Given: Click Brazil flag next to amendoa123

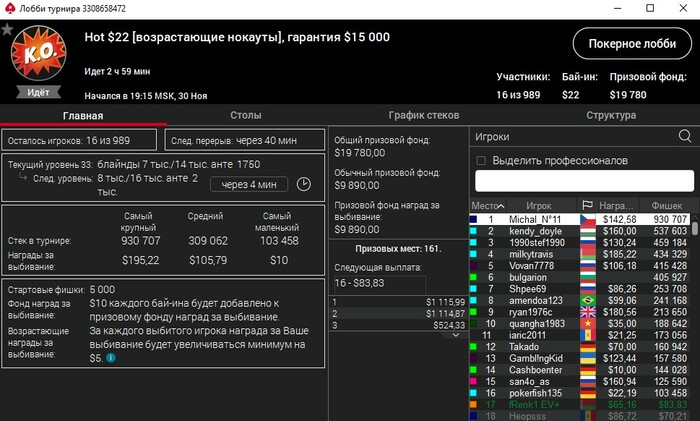Looking at the screenshot, I should pyautogui.click(x=588, y=300).
